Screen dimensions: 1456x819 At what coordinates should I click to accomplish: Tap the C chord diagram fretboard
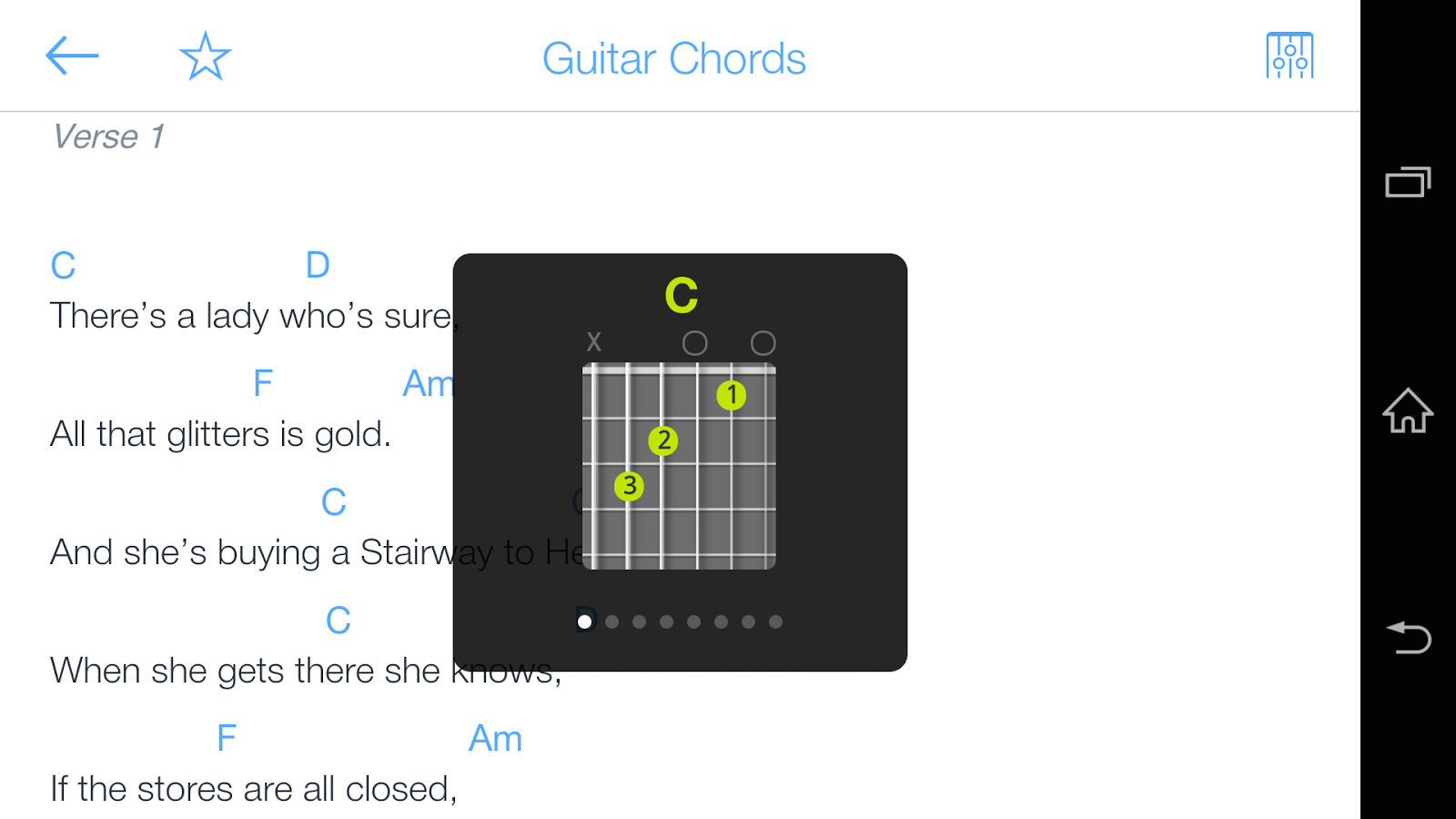(x=679, y=466)
